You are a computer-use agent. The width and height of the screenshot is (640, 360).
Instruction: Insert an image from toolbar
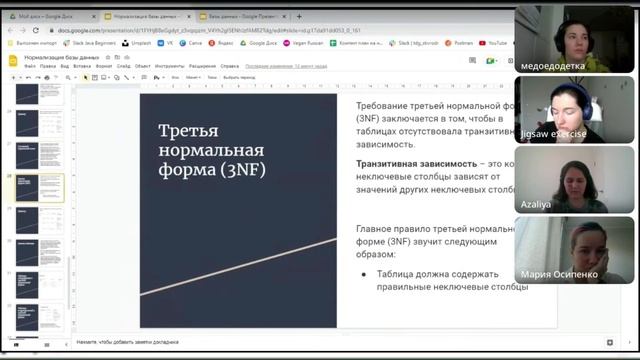(x=104, y=77)
